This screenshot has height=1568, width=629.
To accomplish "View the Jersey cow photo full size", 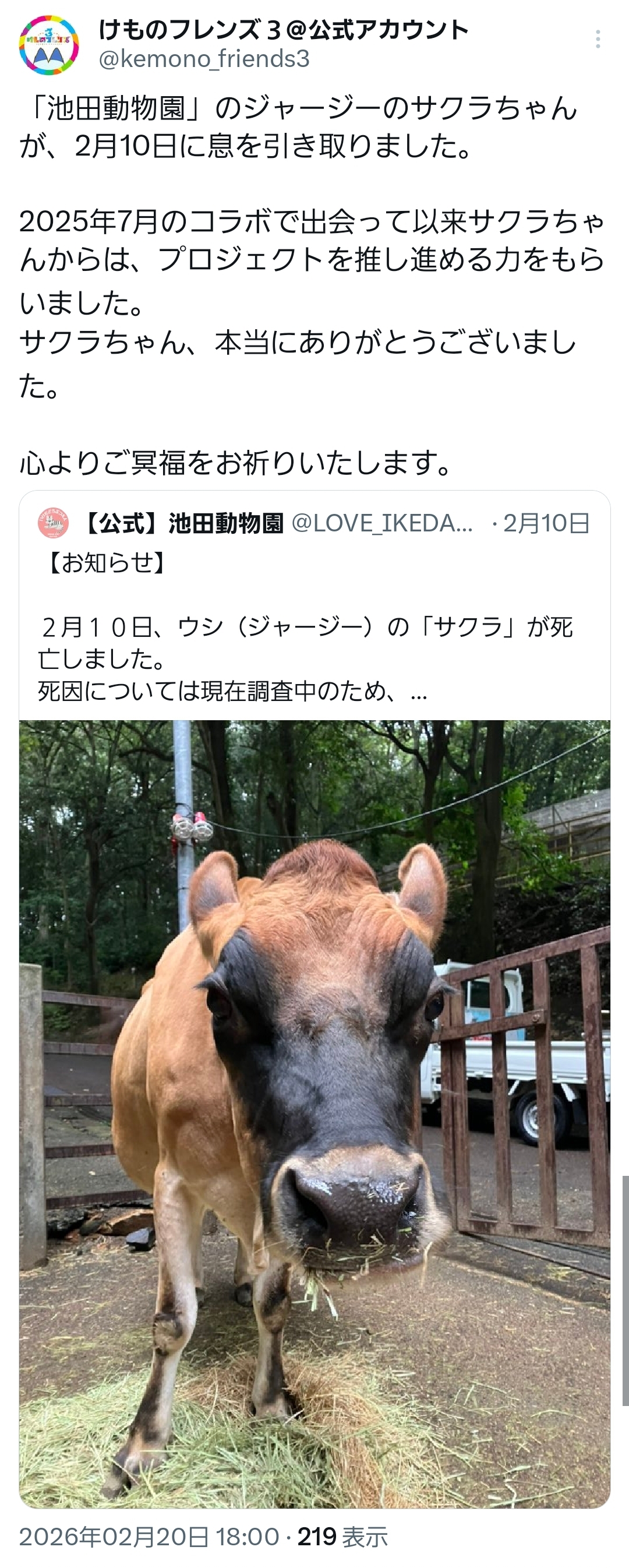I will coord(314,1114).
